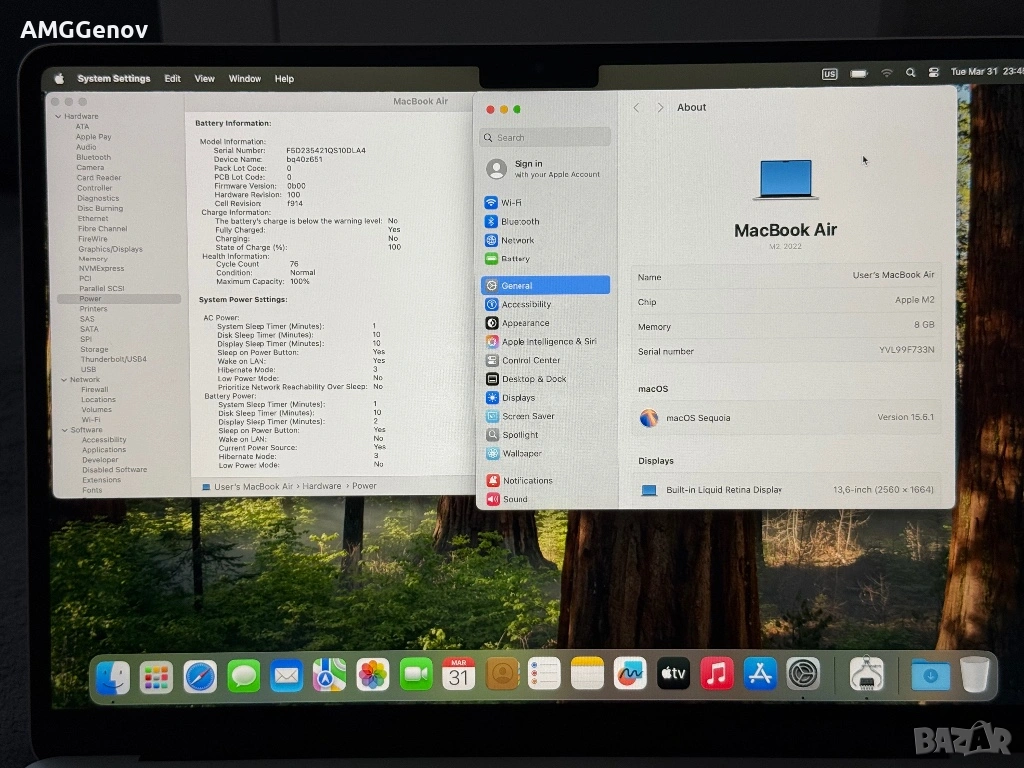Viewport: 1024px width, 768px height.
Task: Open Spotlight search in the menu bar
Action: tap(910, 73)
